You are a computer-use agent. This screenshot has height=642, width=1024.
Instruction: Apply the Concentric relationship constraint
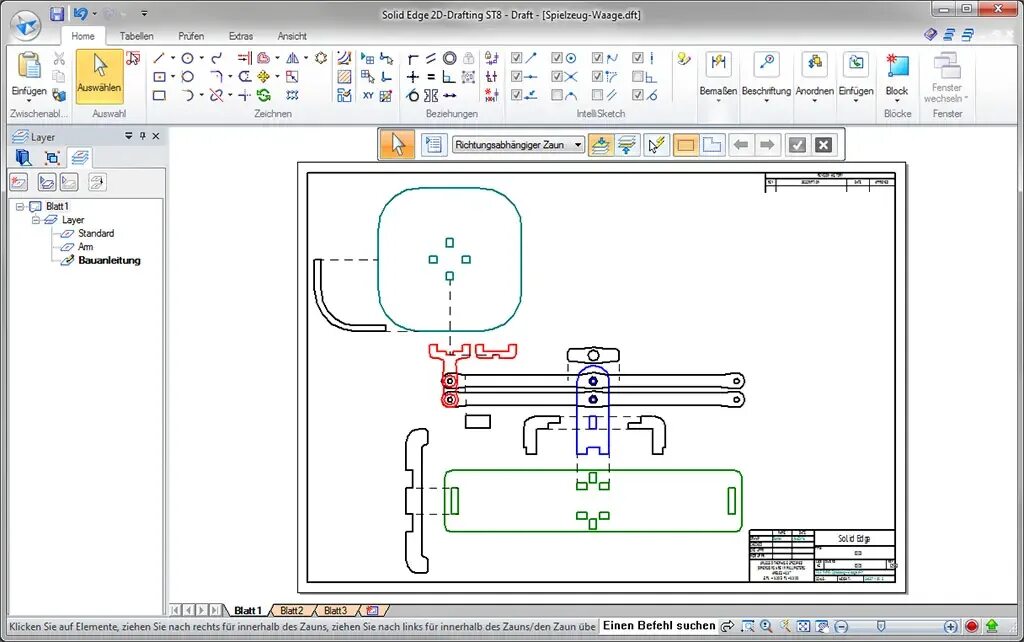click(449, 58)
